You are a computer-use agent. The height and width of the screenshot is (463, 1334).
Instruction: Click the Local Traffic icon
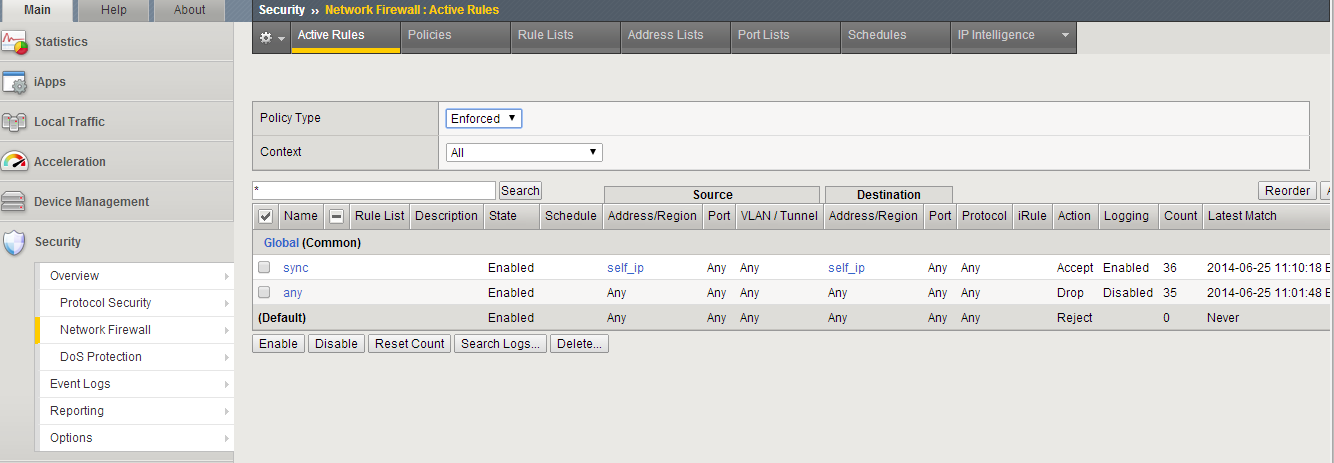click(14, 122)
